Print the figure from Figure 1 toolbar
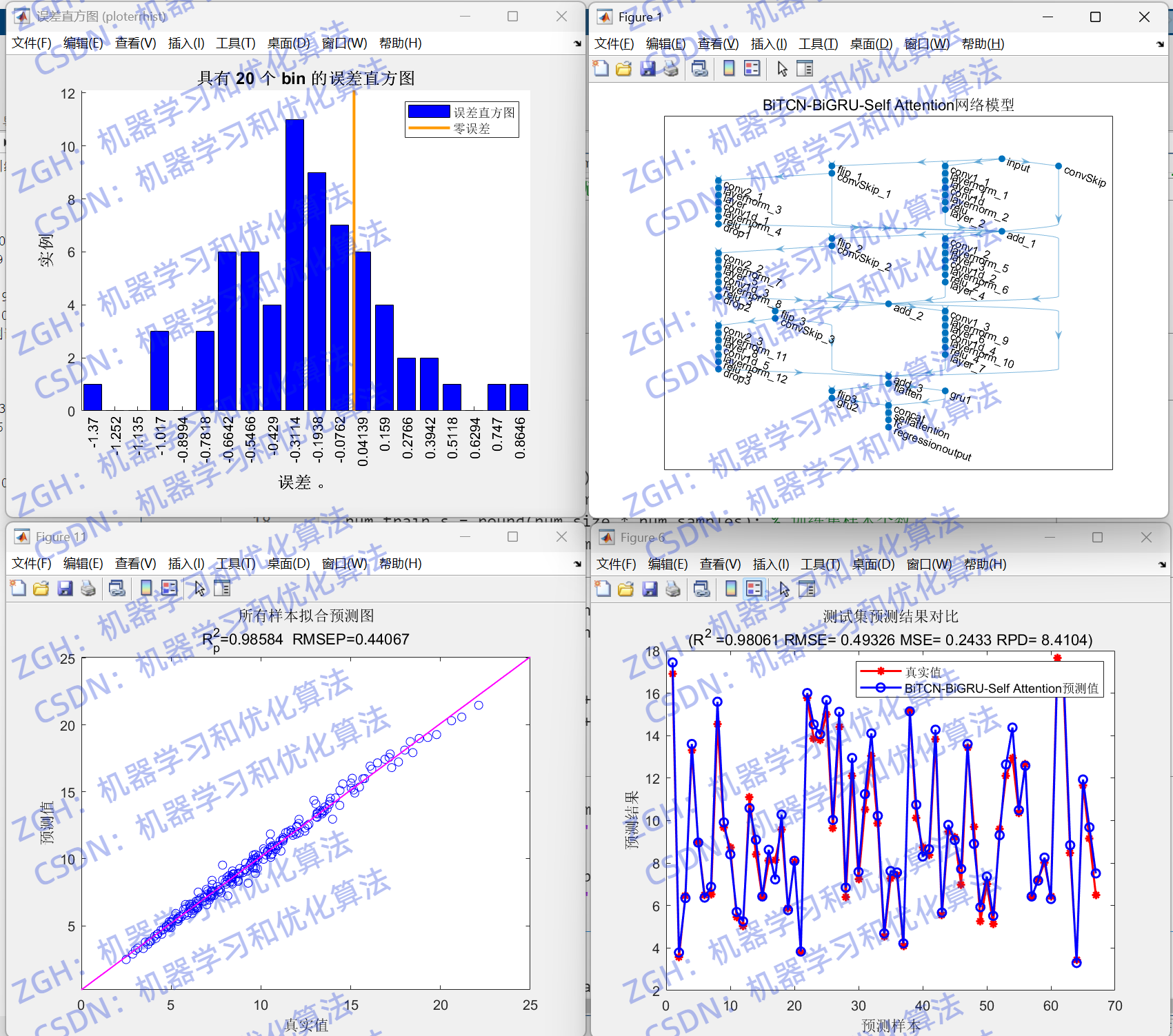Viewport: 1173px width, 1036px height. (670, 68)
